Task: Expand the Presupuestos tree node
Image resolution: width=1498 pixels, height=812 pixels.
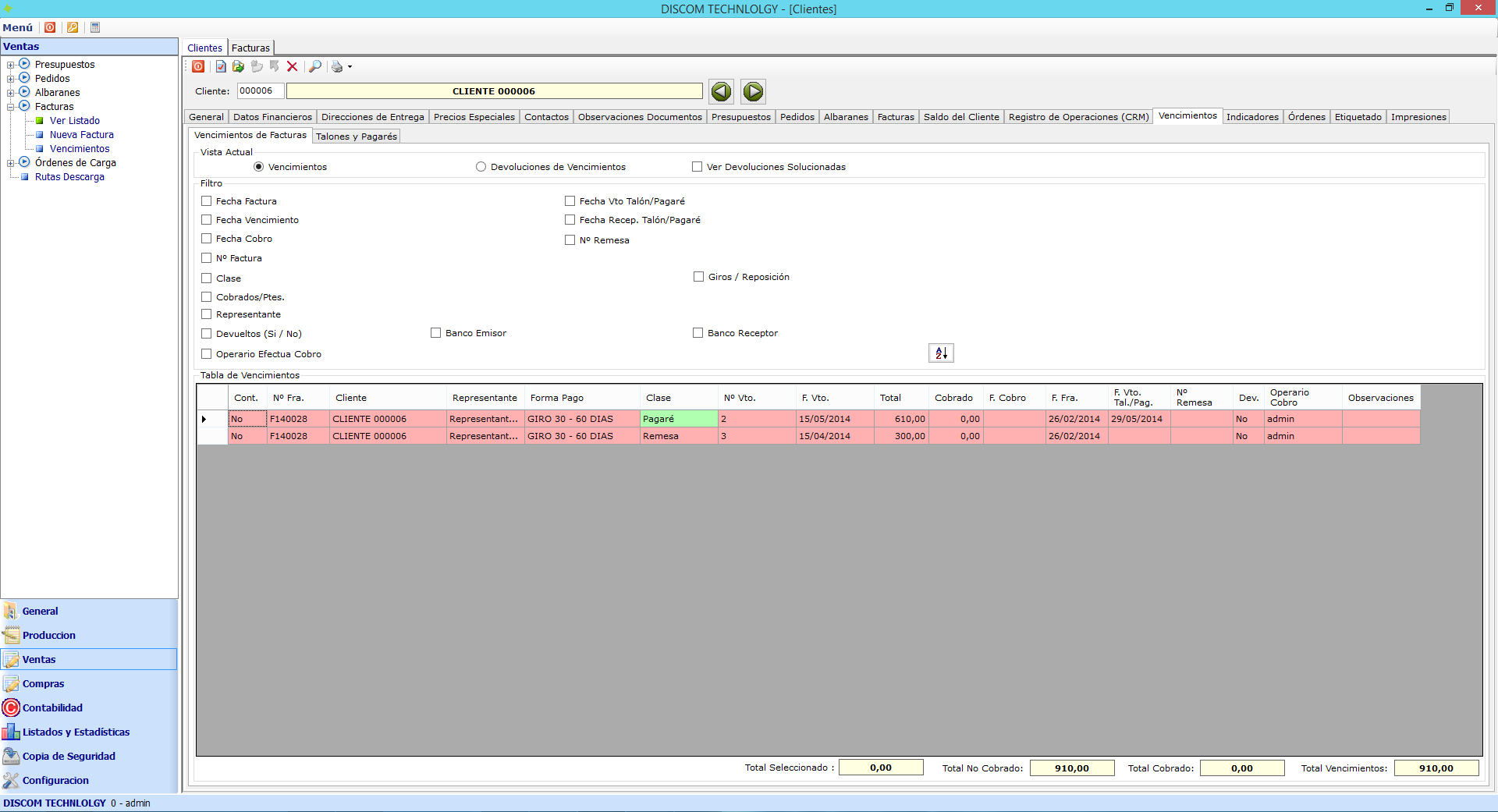Action: (x=10, y=65)
